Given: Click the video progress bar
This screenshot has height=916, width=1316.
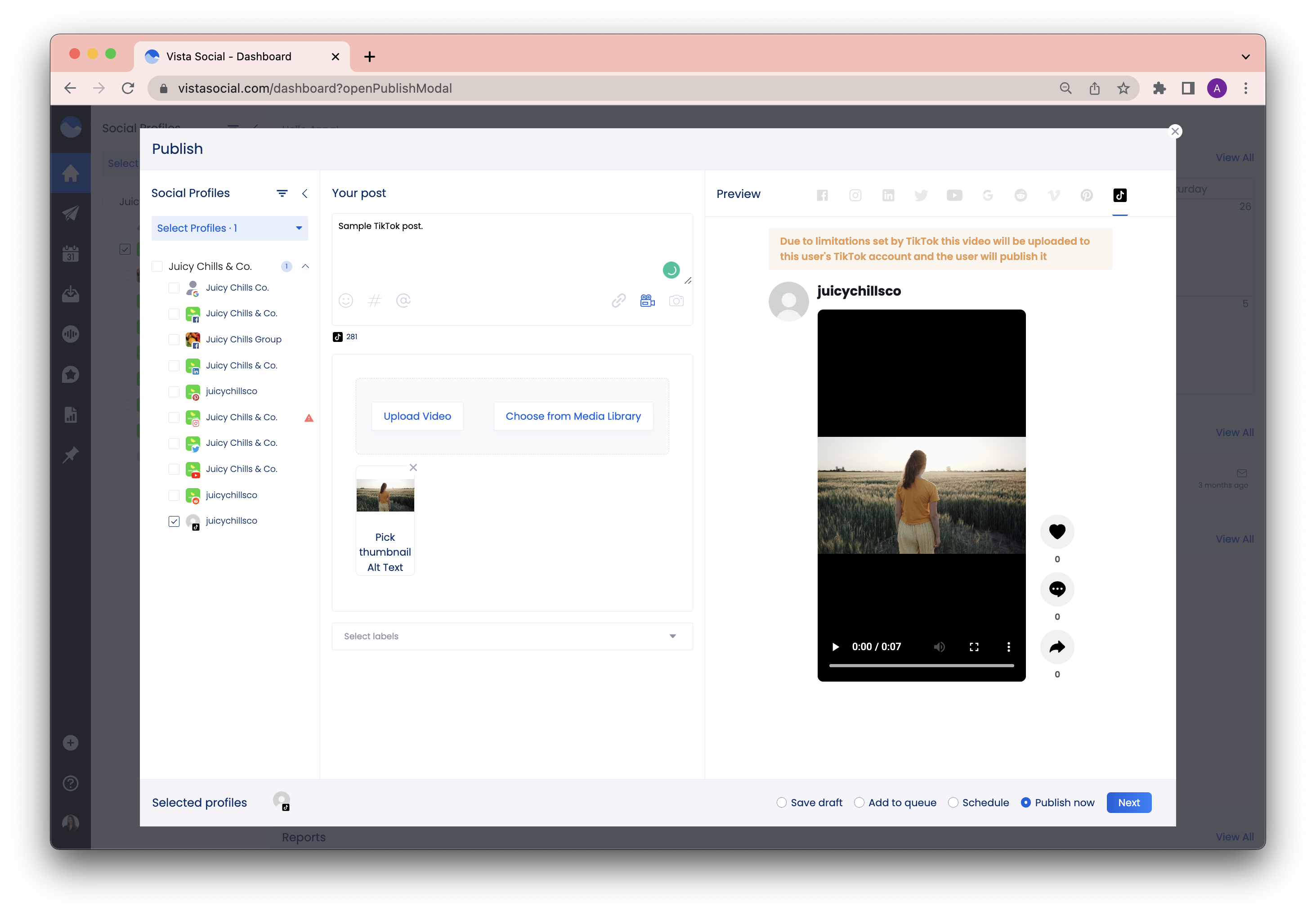Looking at the screenshot, I should click(x=921, y=665).
